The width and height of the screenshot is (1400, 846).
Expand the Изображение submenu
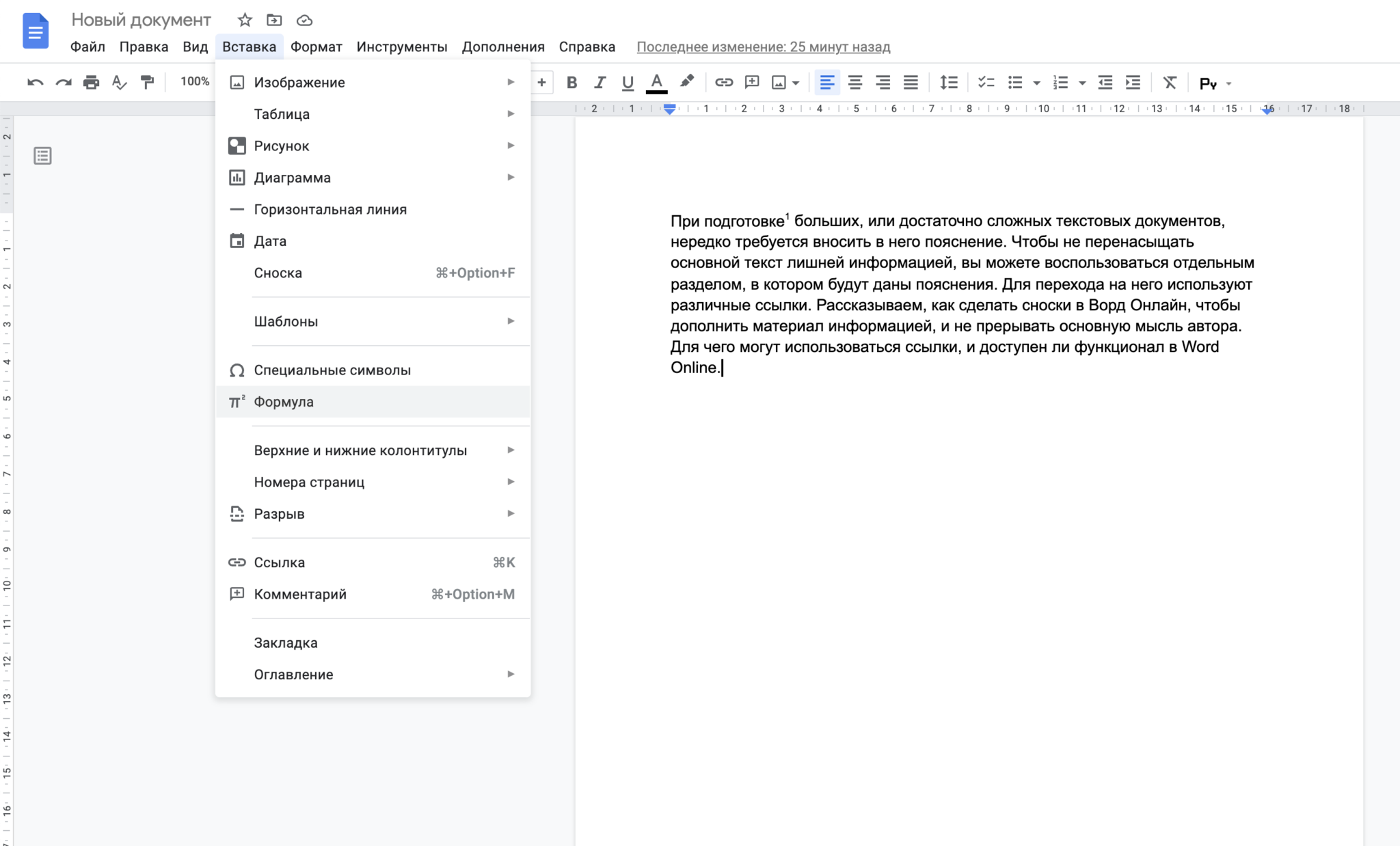373,82
